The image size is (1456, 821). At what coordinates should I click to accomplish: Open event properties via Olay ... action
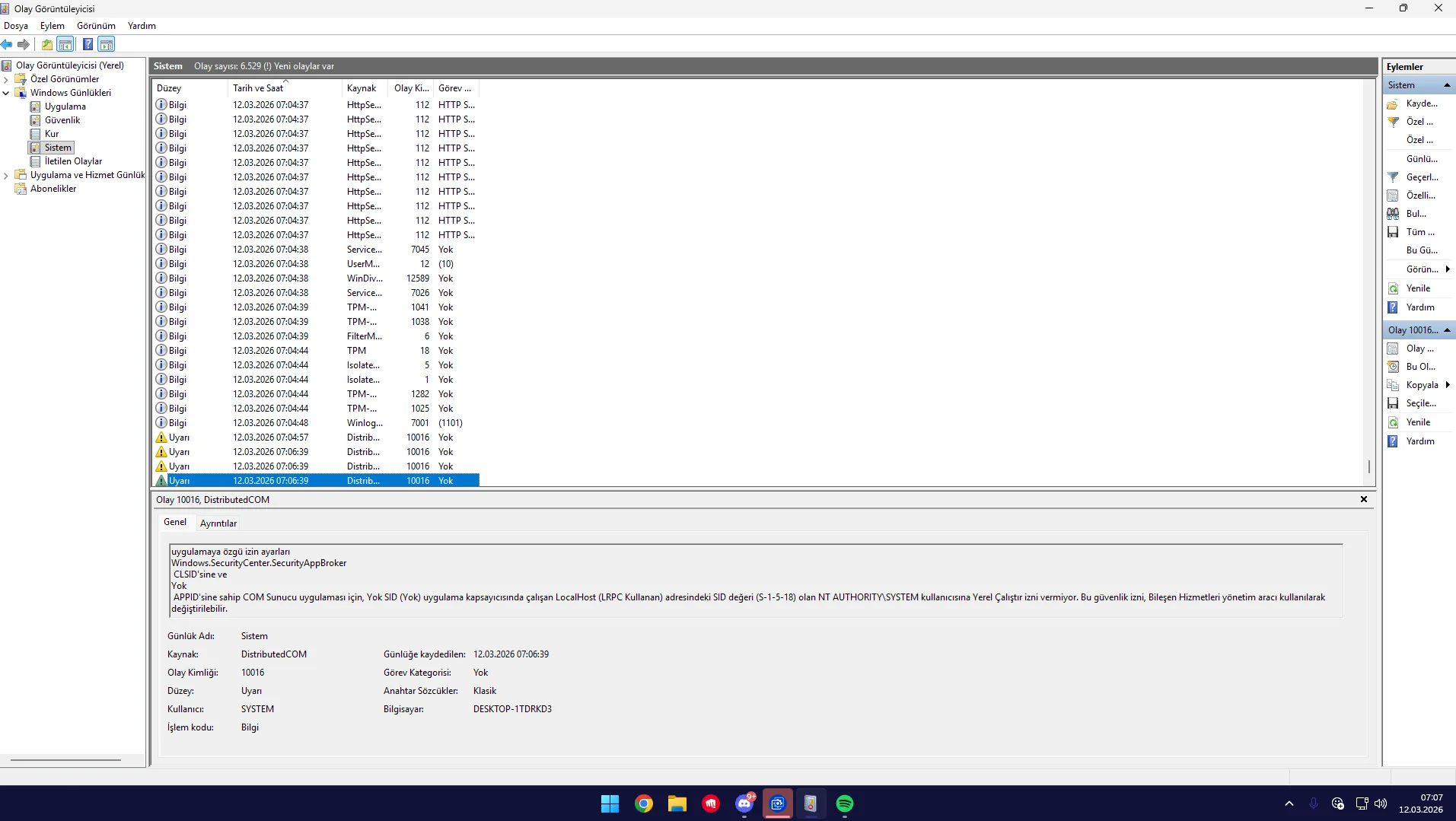[x=1419, y=348]
